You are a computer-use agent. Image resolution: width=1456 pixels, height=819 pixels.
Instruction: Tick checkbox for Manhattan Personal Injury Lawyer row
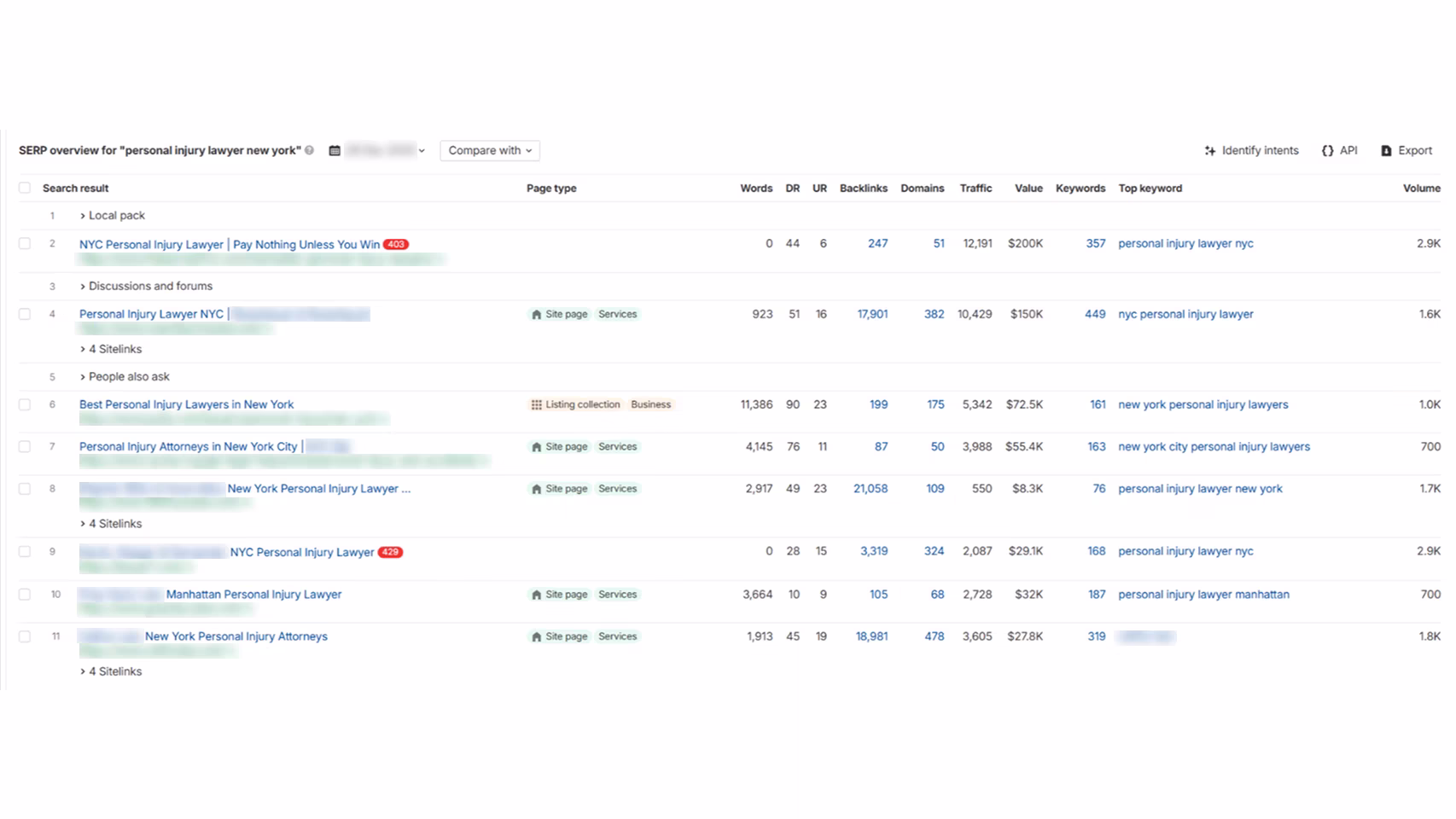coord(25,595)
